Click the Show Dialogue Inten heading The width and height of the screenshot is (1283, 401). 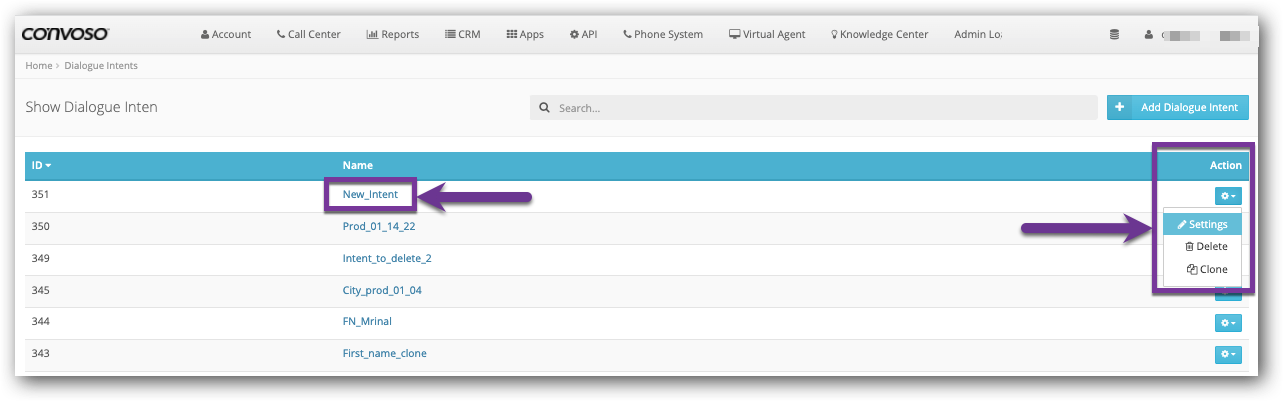(91, 107)
